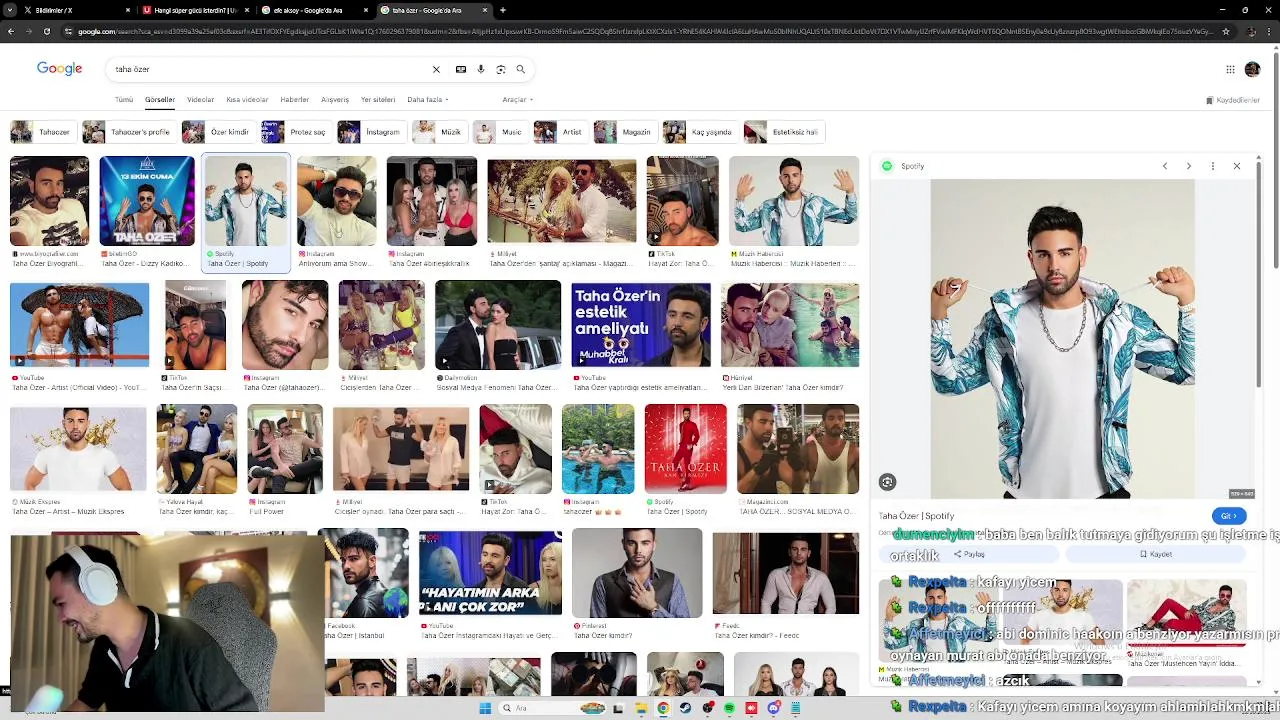This screenshot has width=1280, height=720.
Task: Switch to the efe aksoy Google browser tab
Action: coord(312,10)
